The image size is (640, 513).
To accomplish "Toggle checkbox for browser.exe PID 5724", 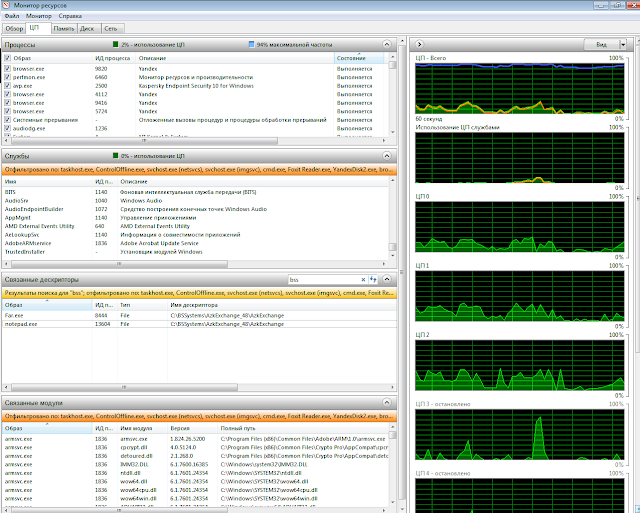I will point(7,111).
